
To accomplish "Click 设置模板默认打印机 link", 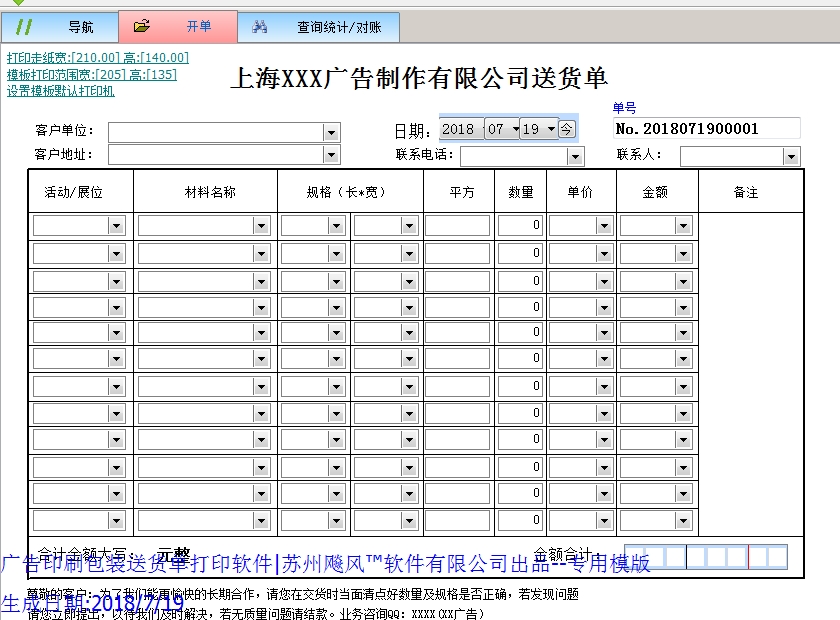I will click(x=61, y=91).
